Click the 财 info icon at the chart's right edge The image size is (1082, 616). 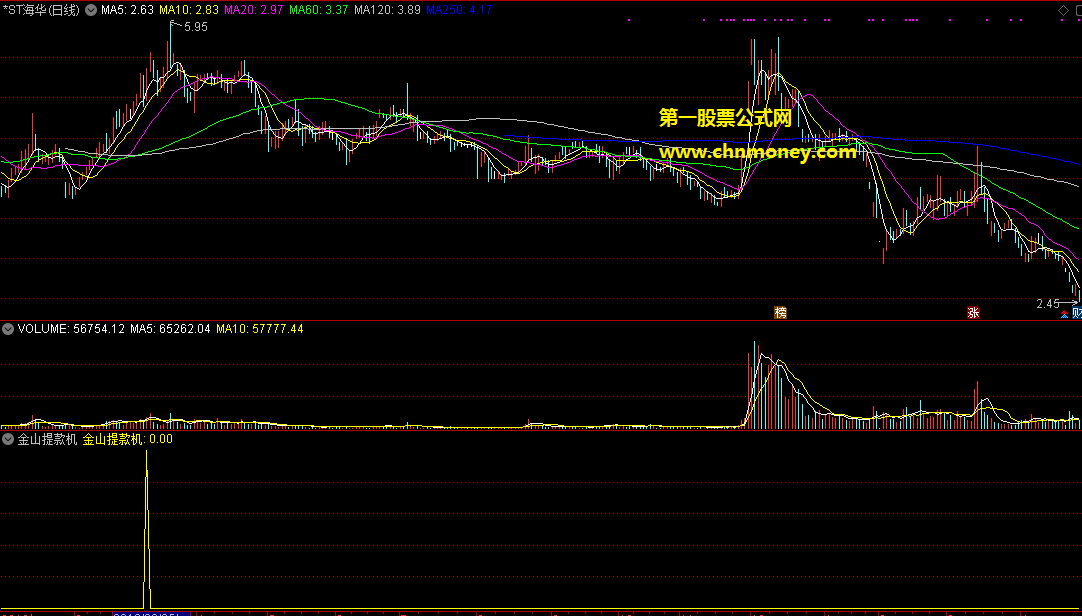(x=1076, y=313)
